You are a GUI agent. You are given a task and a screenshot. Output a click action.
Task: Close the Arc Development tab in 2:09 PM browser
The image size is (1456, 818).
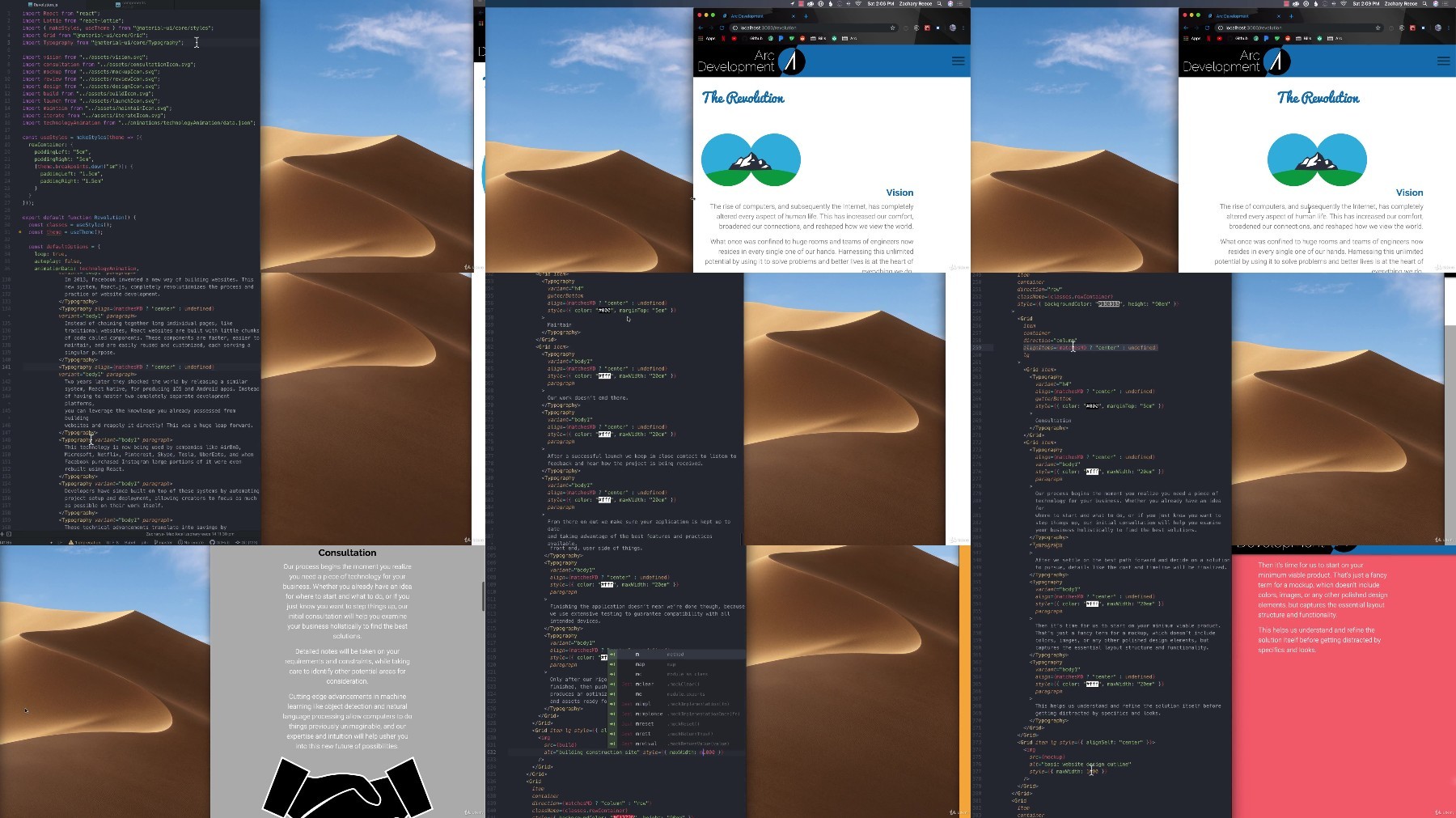point(1279,16)
